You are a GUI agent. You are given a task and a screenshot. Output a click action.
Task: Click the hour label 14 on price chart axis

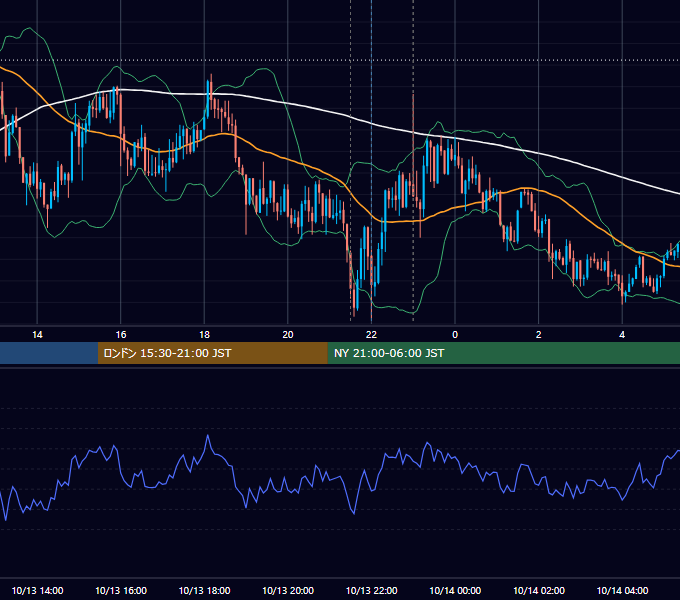37,335
